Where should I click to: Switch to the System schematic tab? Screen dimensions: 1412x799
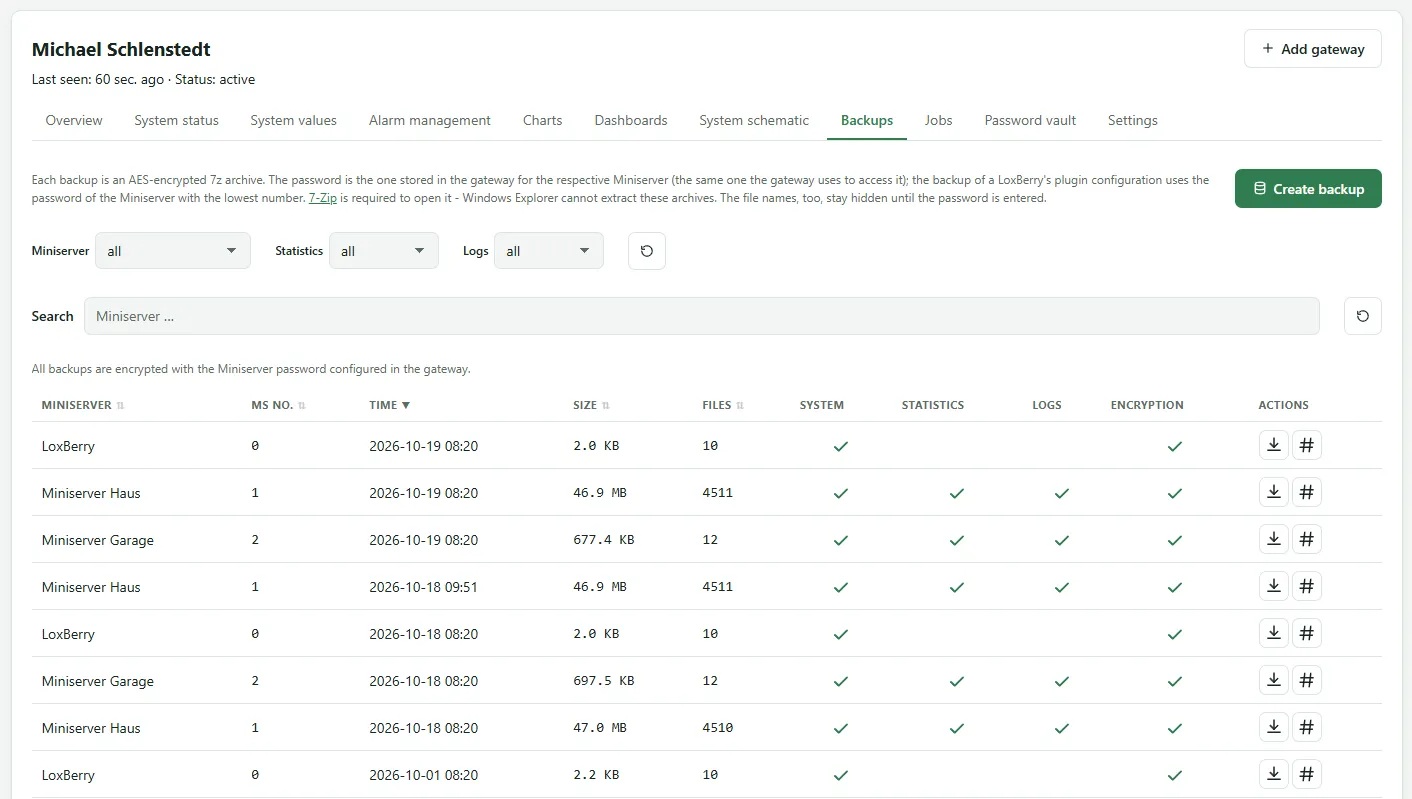click(x=754, y=120)
